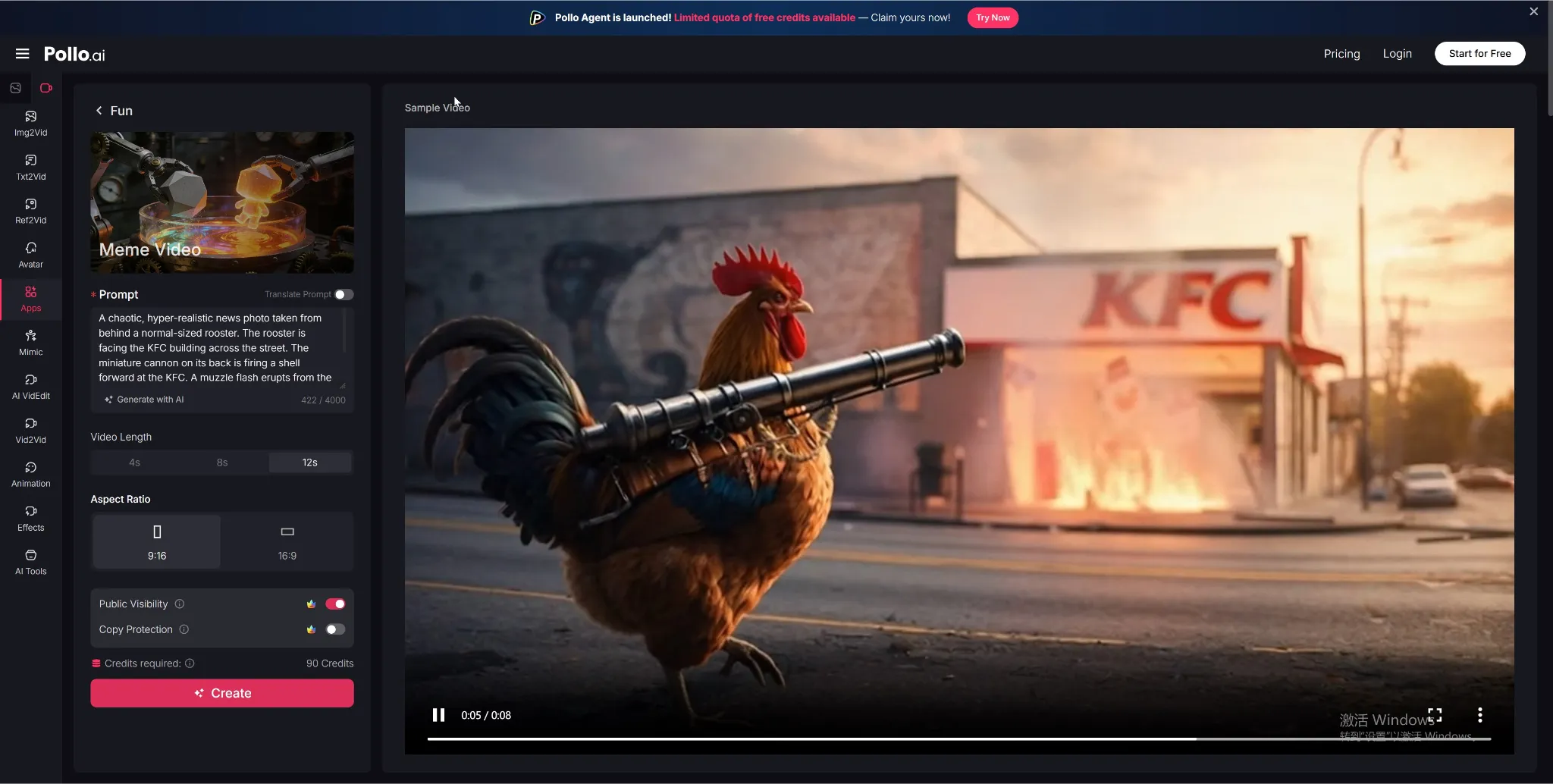
Task: Select the Avatar sidebar icon
Action: [x=30, y=255]
